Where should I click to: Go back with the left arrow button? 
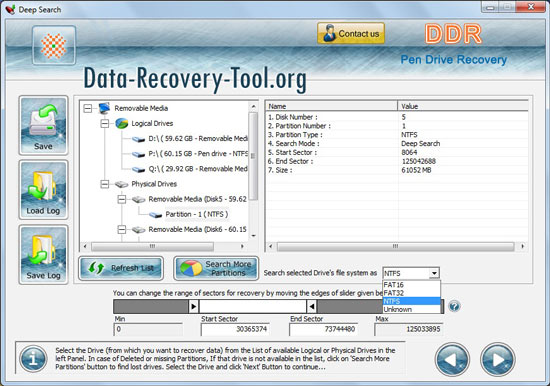[452, 359]
